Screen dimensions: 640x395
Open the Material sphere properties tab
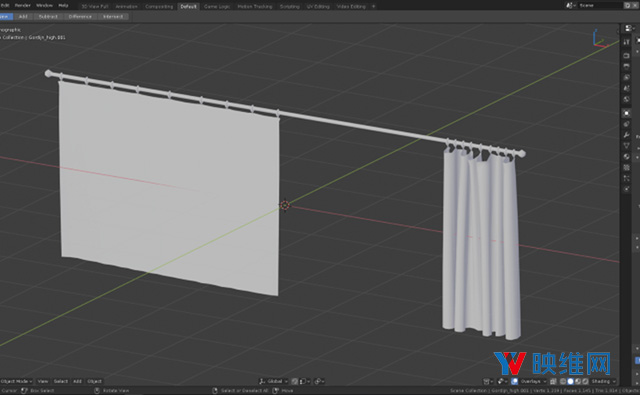(627, 157)
